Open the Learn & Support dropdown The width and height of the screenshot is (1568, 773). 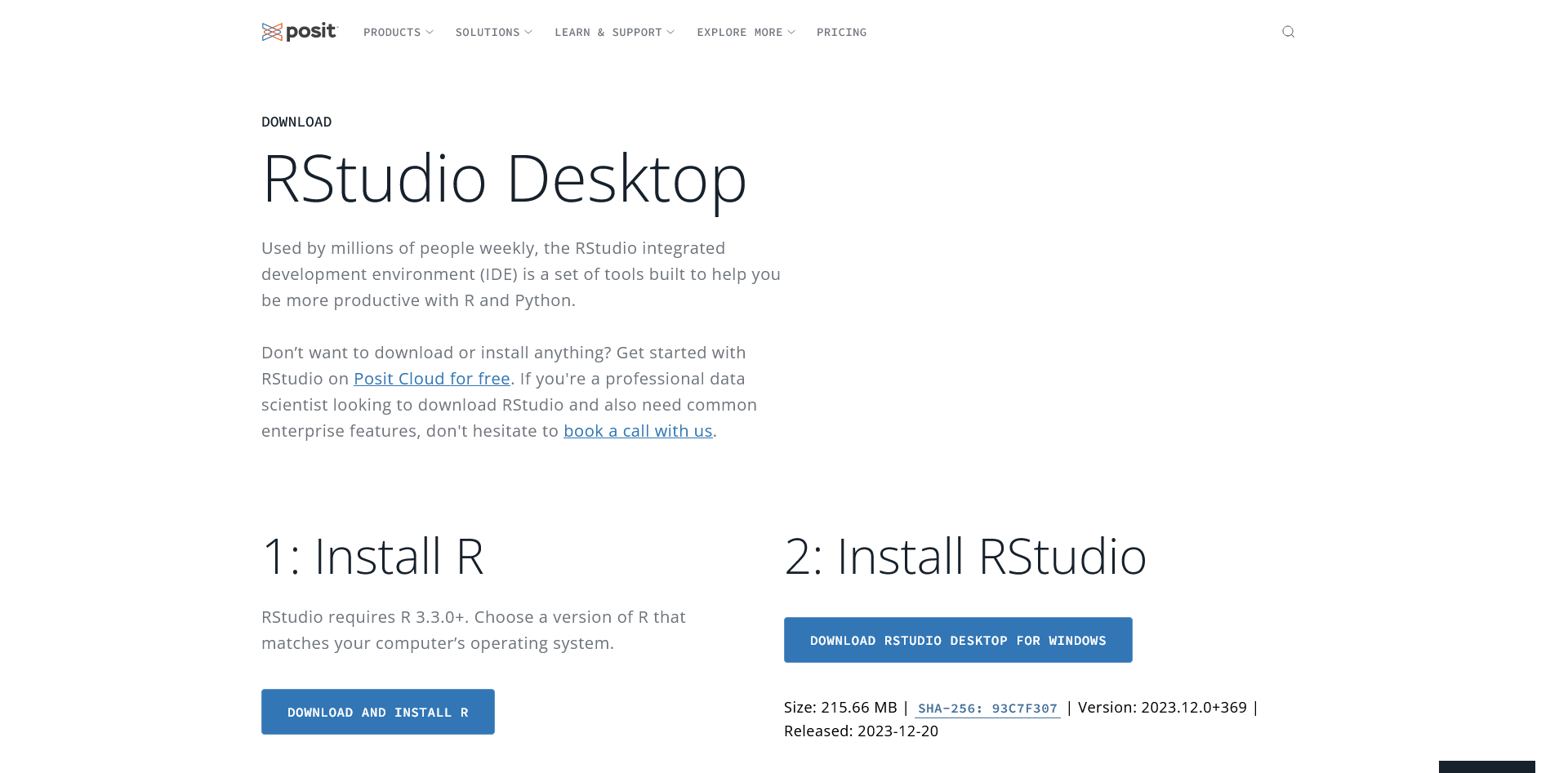[x=615, y=33]
